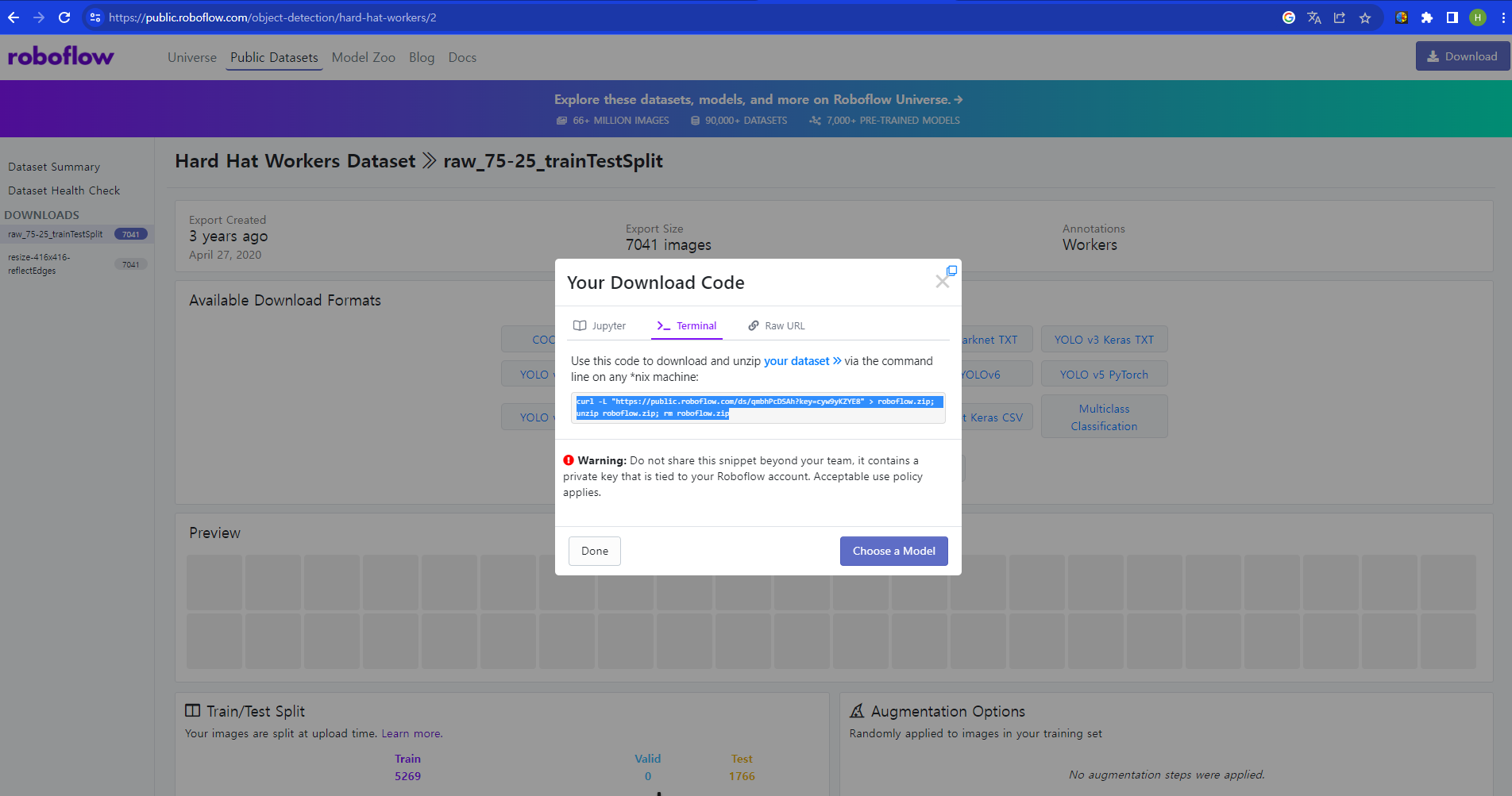The width and height of the screenshot is (1512, 796).
Task: Click the roboflow logo
Action: click(60, 56)
